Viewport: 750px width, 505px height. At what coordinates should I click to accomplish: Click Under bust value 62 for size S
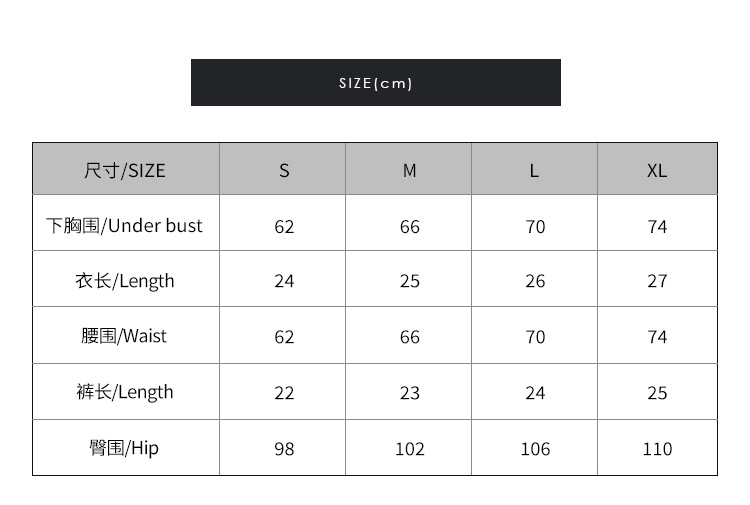284,227
